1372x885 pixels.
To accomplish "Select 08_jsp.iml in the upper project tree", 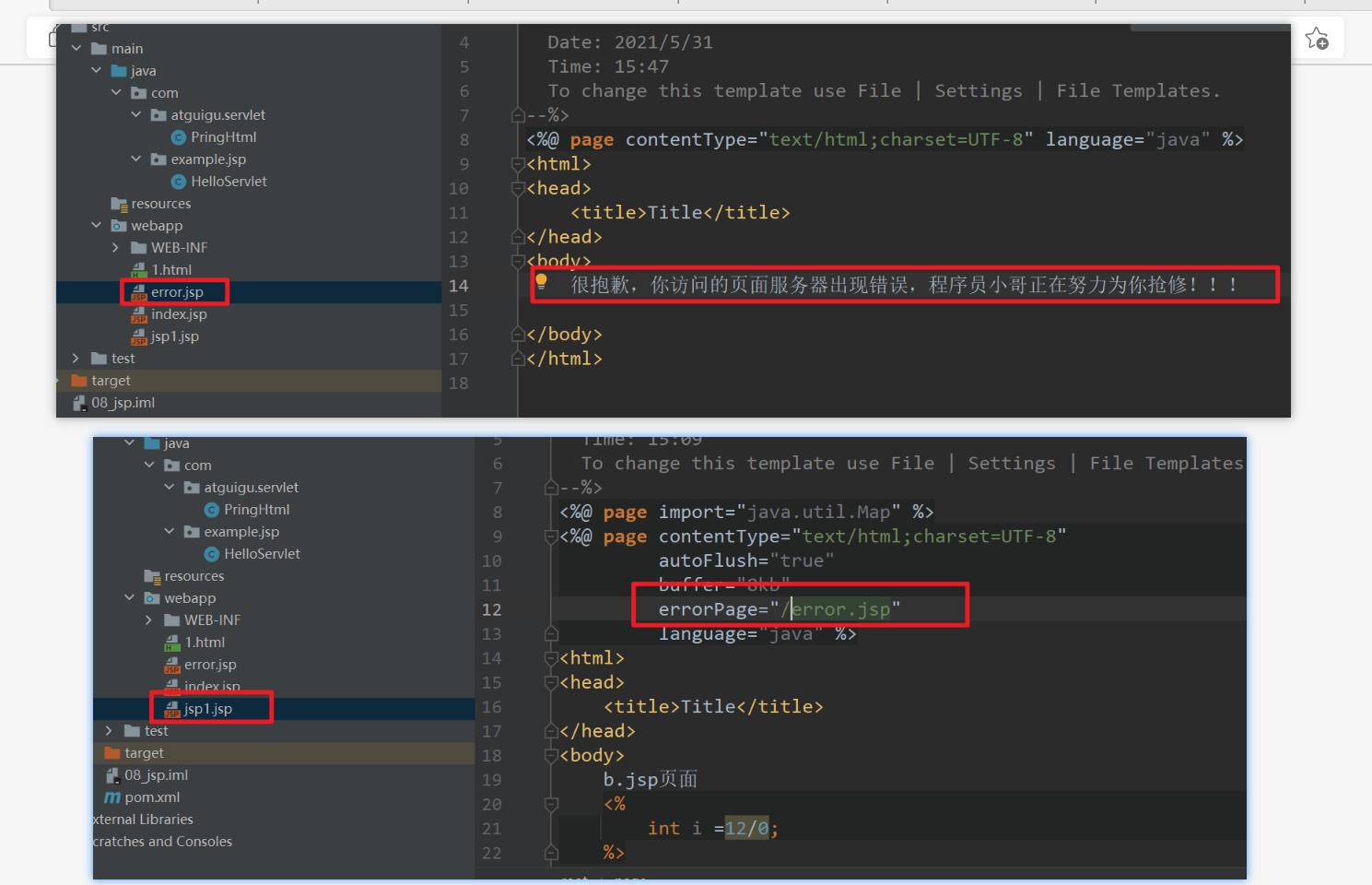I will [123, 403].
